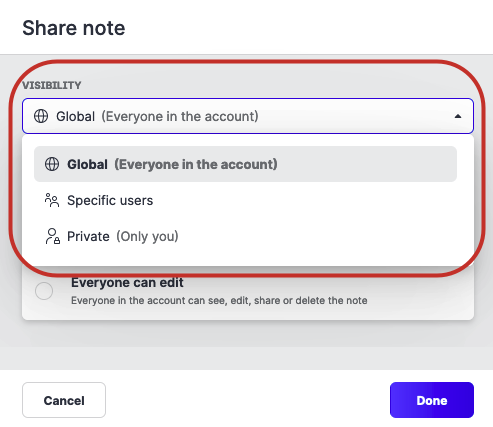Click "Everyone in the account can see, edit" description
Image resolution: width=493 pixels, height=427 pixels.
click(219, 300)
